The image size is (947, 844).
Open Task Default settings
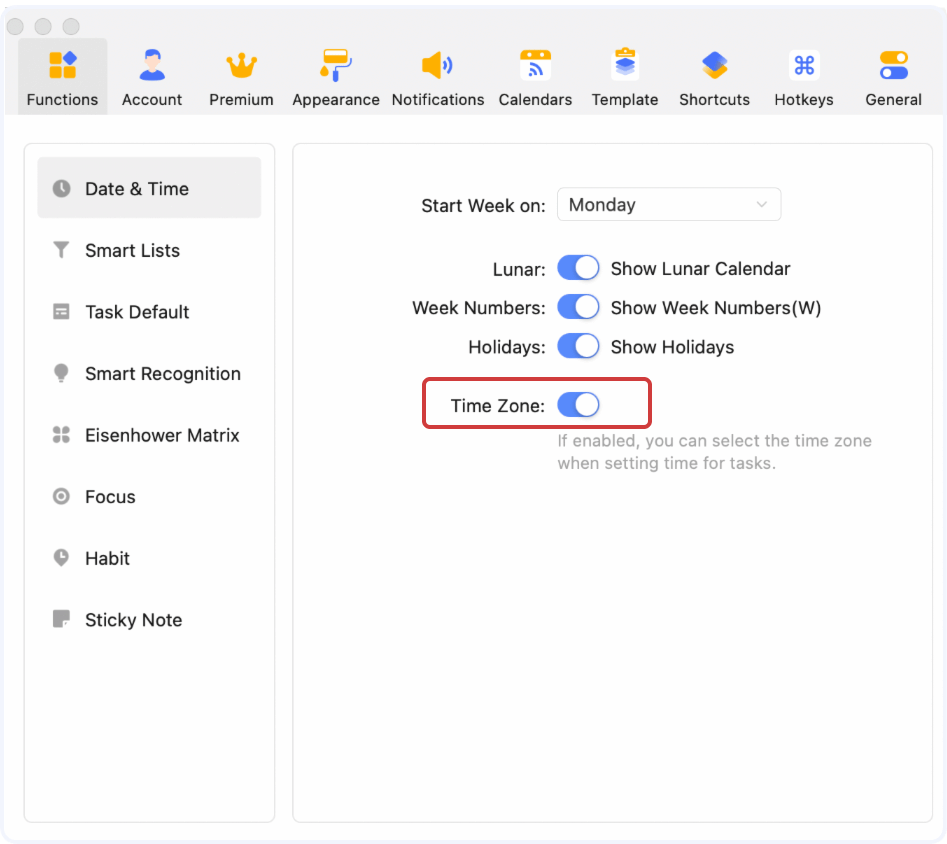coord(137,312)
